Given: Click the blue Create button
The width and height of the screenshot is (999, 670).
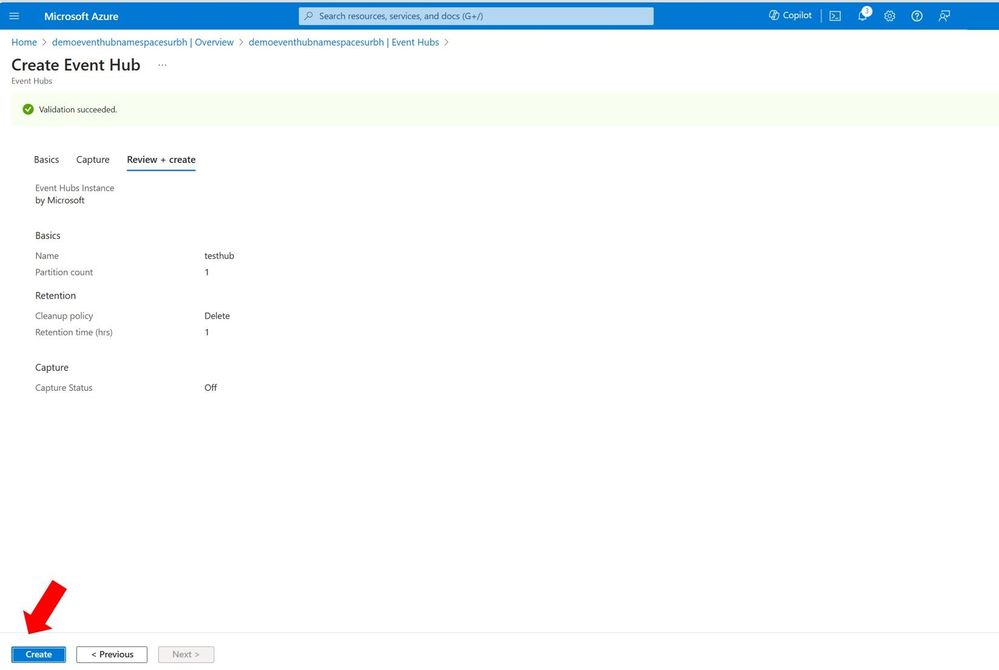Looking at the screenshot, I should (39, 654).
